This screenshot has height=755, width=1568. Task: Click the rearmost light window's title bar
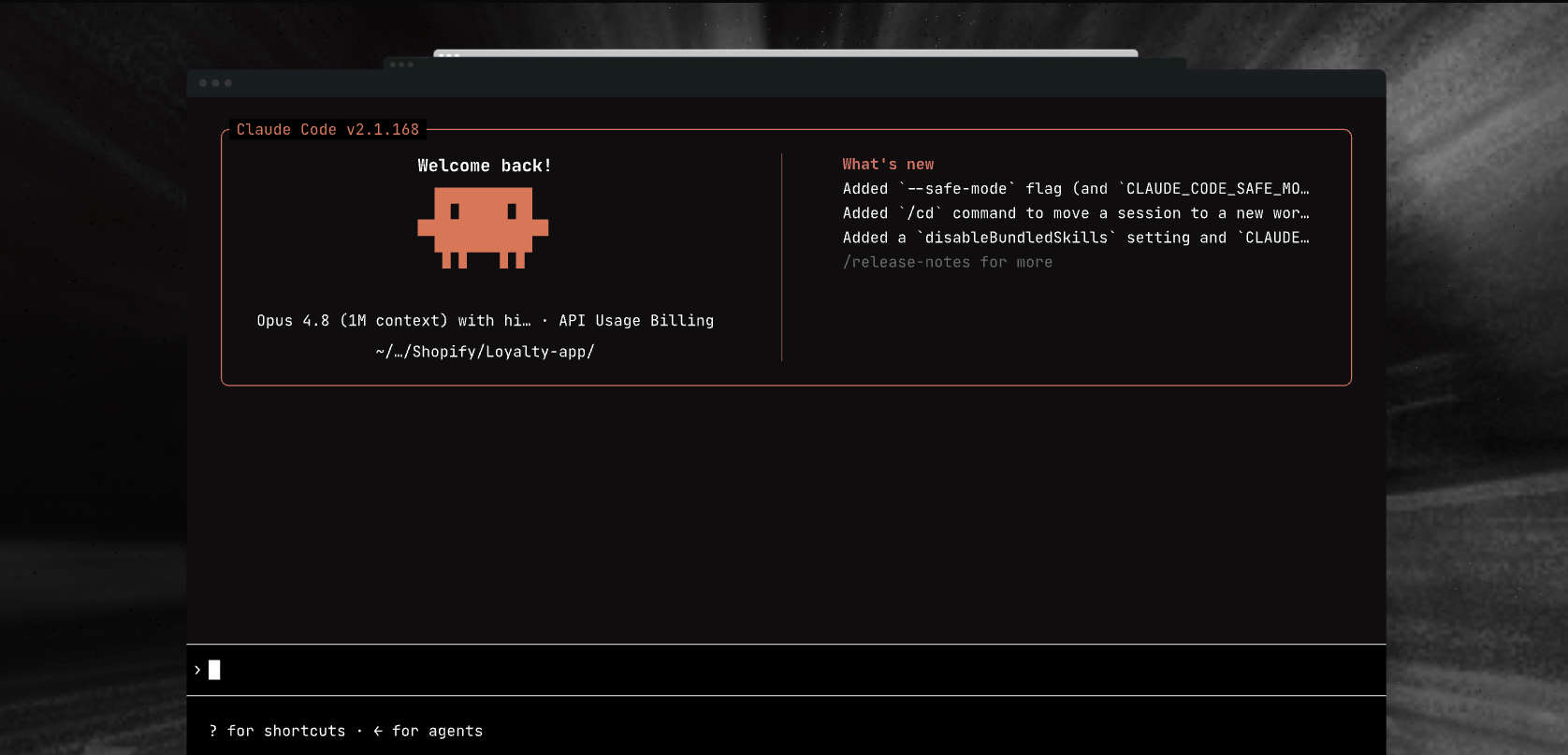[x=786, y=53]
